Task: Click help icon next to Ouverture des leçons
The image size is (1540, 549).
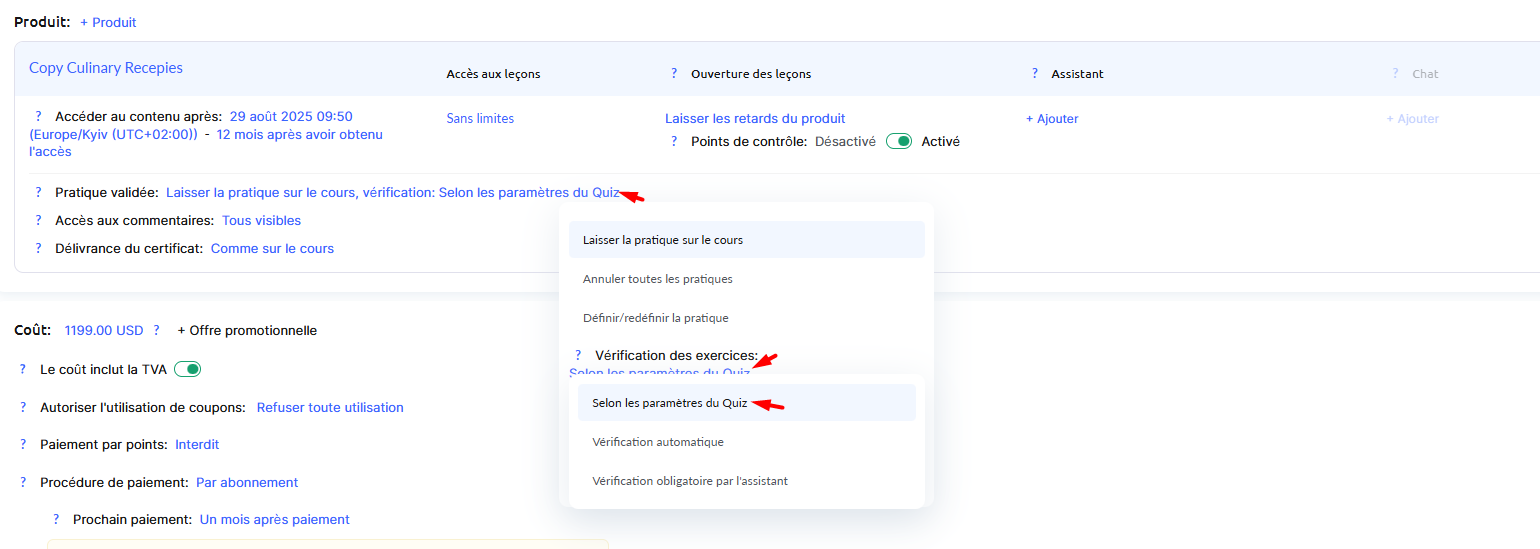Action: (674, 74)
